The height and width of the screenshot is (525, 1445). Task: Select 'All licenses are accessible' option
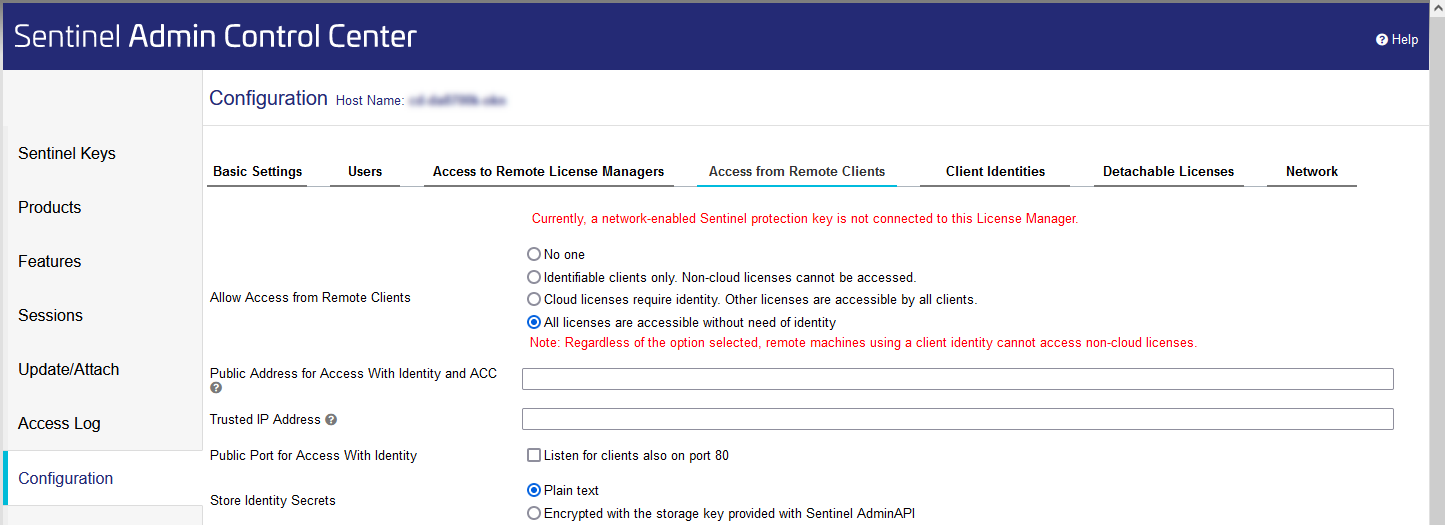[534, 322]
